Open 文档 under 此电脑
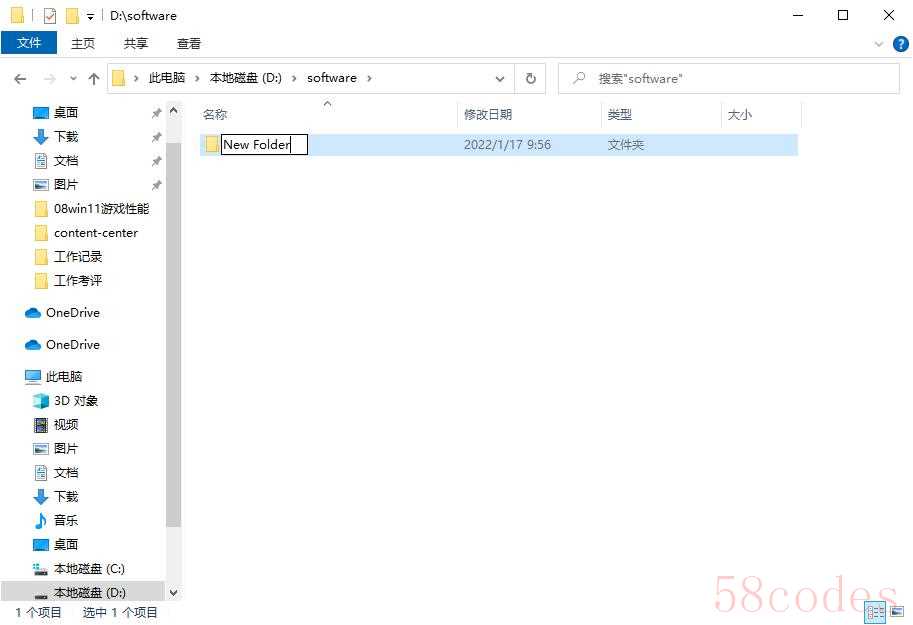913x625 pixels. point(66,472)
